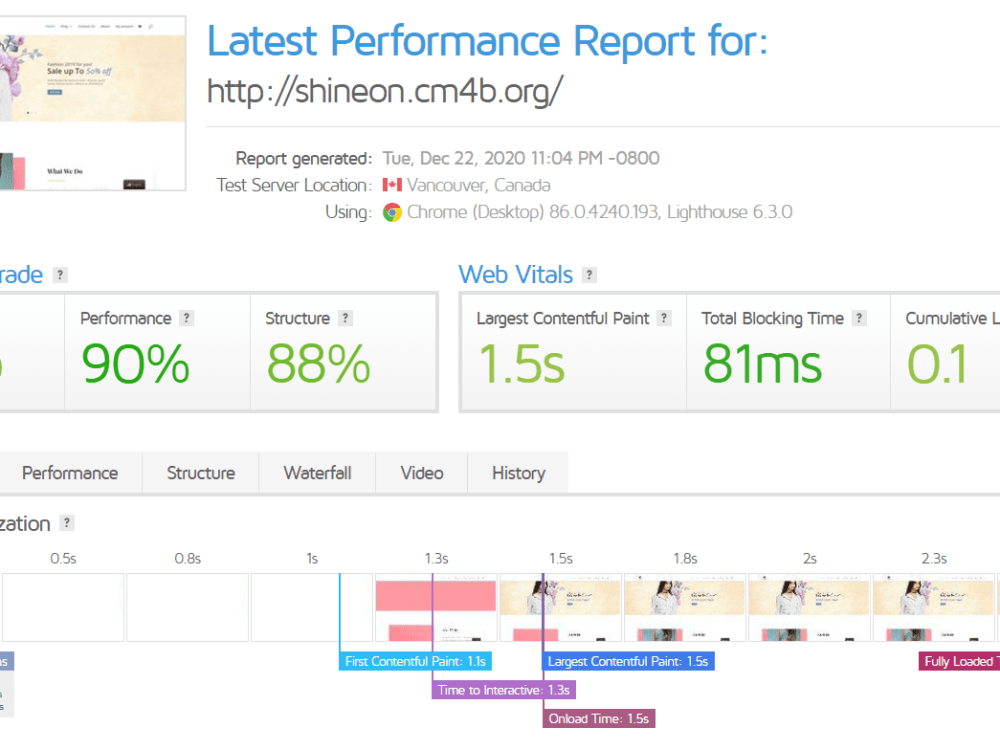The image size is (1000, 750).
Task: Click the 81ms Total Blocking Time value
Action: [x=762, y=364]
